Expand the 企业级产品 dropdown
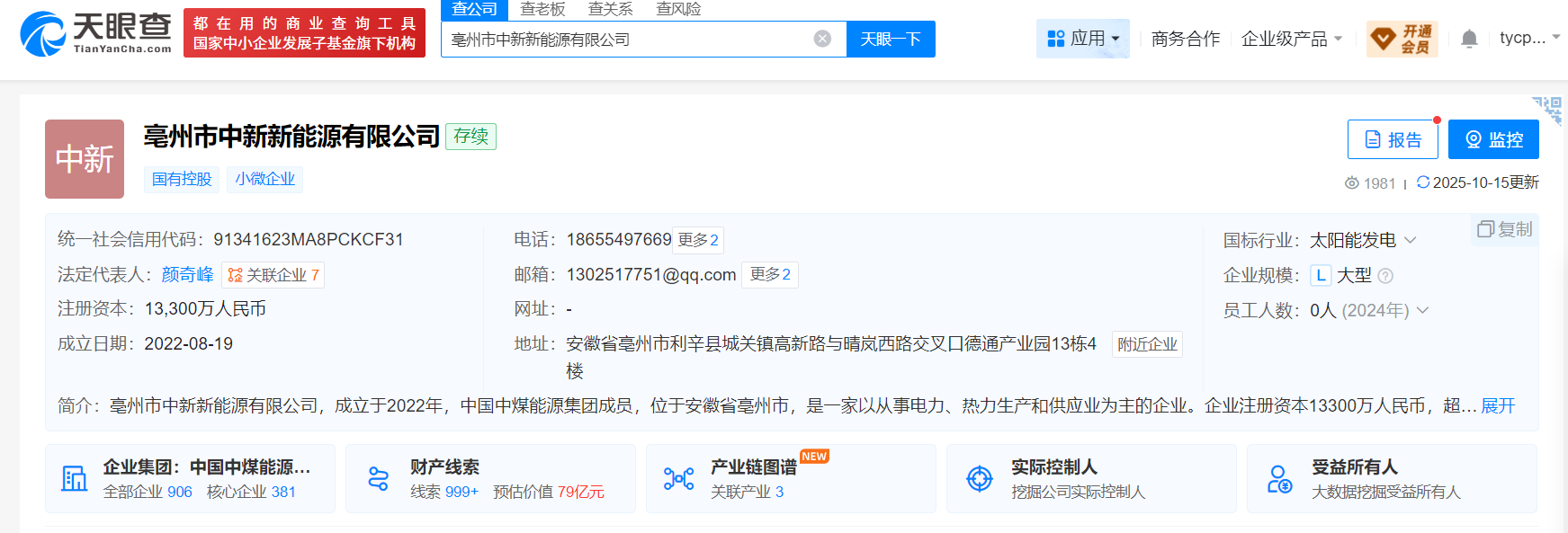The image size is (1568, 533). [x=1292, y=39]
